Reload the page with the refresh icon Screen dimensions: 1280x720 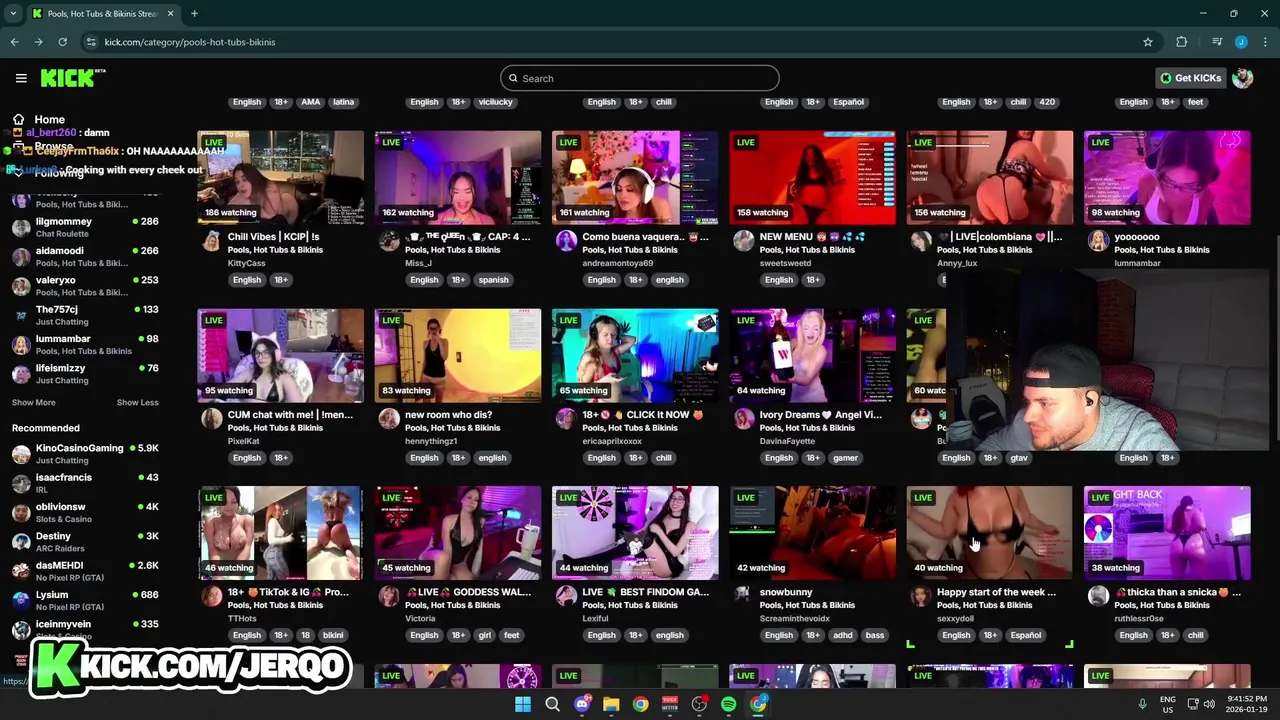[62, 42]
